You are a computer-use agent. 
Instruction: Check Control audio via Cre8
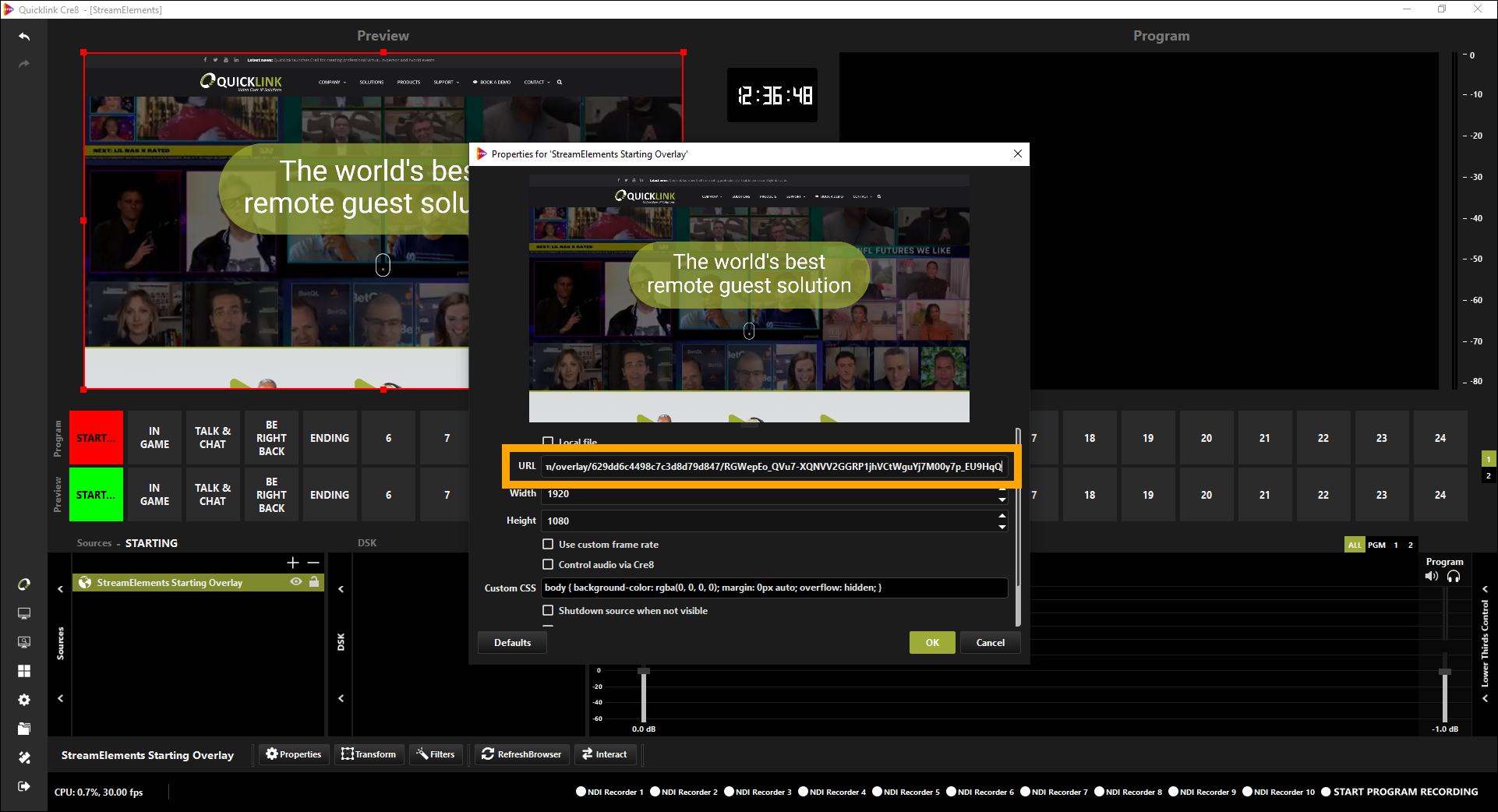[x=548, y=565]
